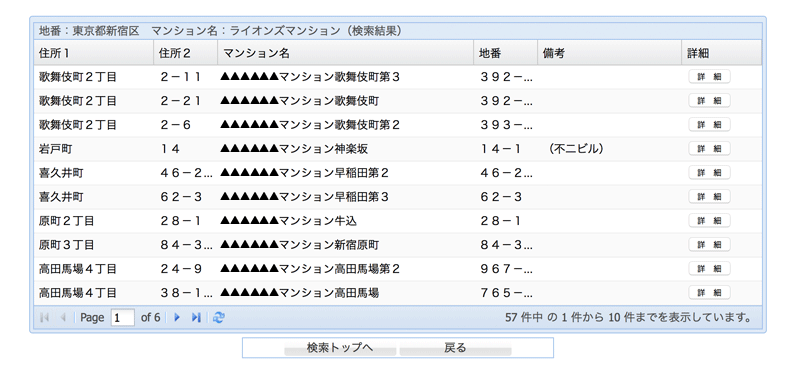Click the search results panel title
The height and width of the screenshot is (370, 800).
tap(220, 31)
